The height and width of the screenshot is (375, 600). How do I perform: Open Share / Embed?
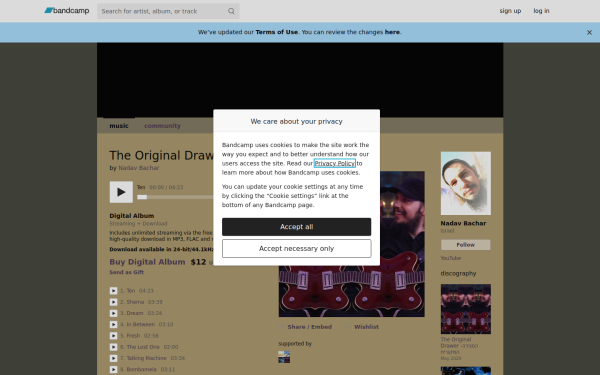click(x=310, y=327)
